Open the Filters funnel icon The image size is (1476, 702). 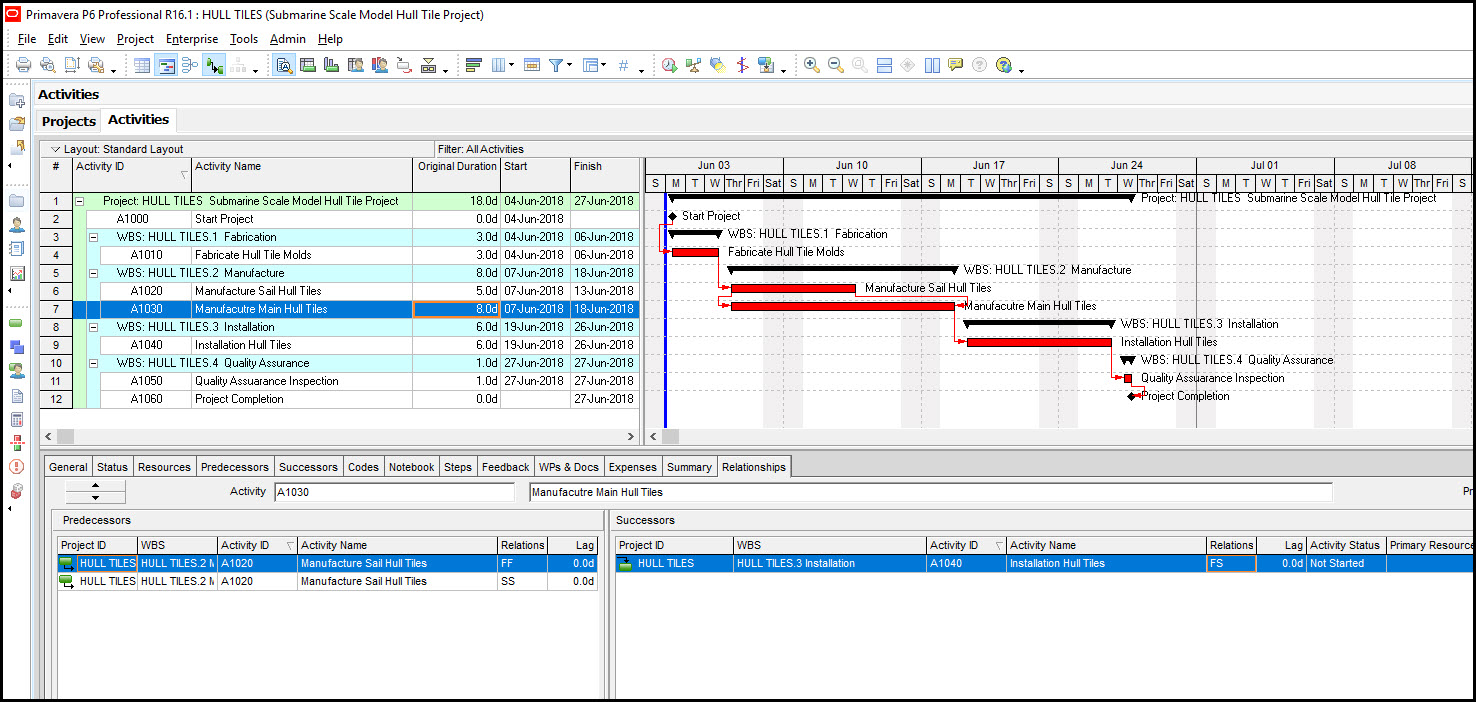[x=557, y=65]
